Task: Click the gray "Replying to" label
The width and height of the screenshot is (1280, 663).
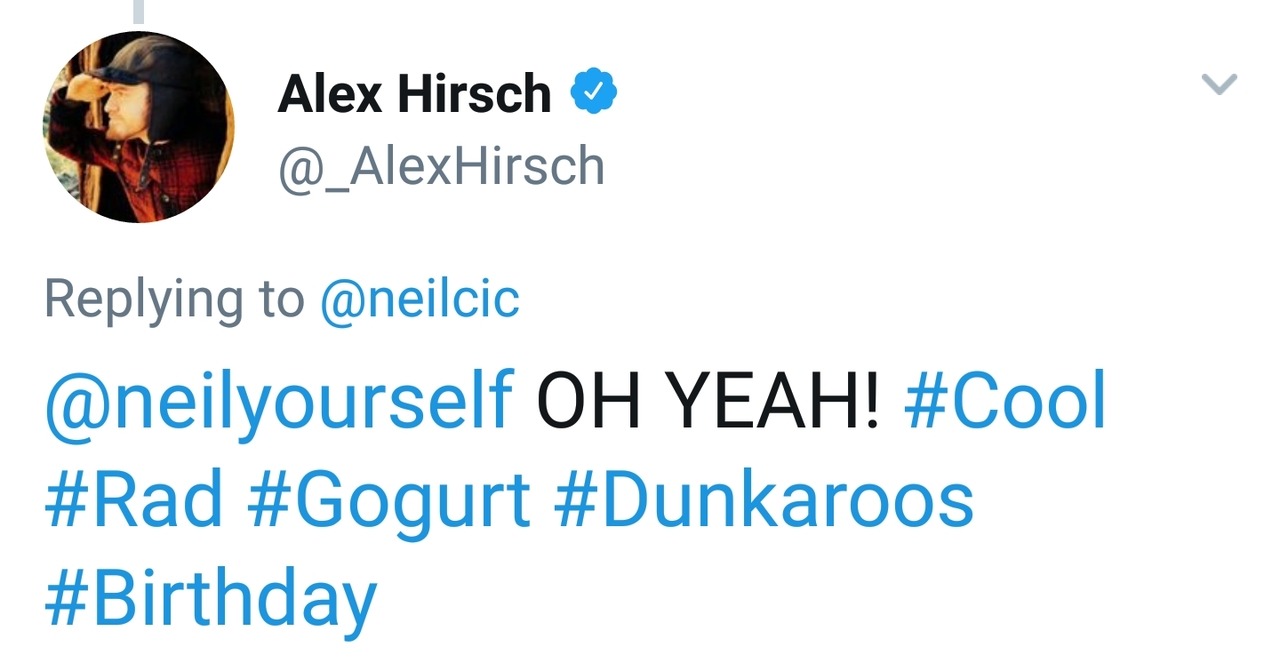Action: click(x=174, y=300)
